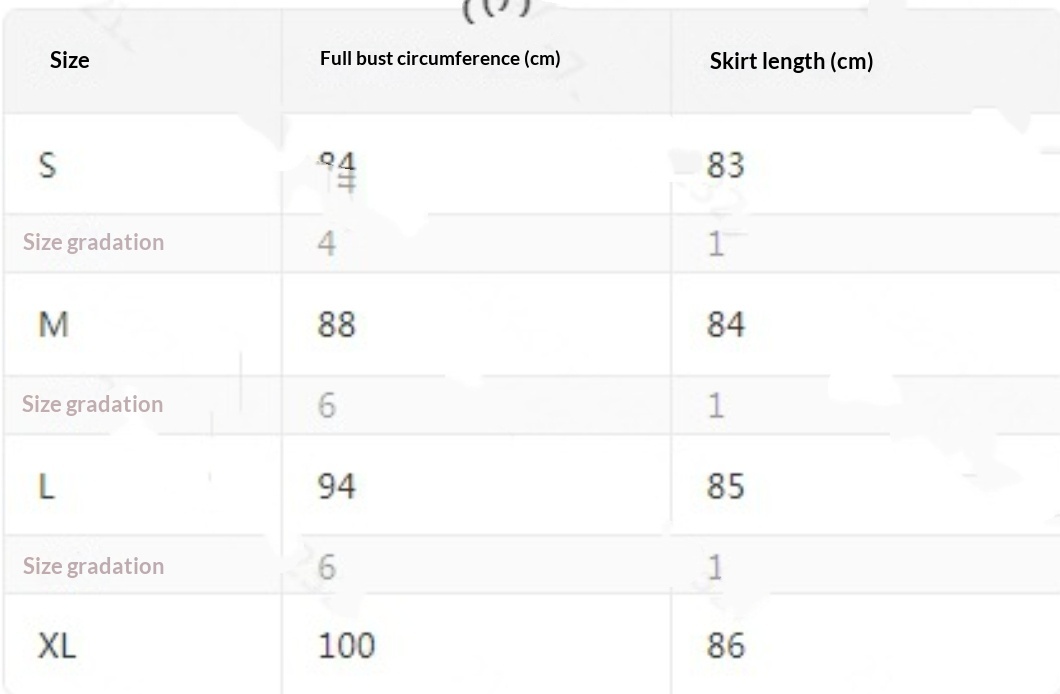This screenshot has height=694, width=1060.
Task: Select the XL size row label
Action: pyautogui.click(x=57, y=646)
